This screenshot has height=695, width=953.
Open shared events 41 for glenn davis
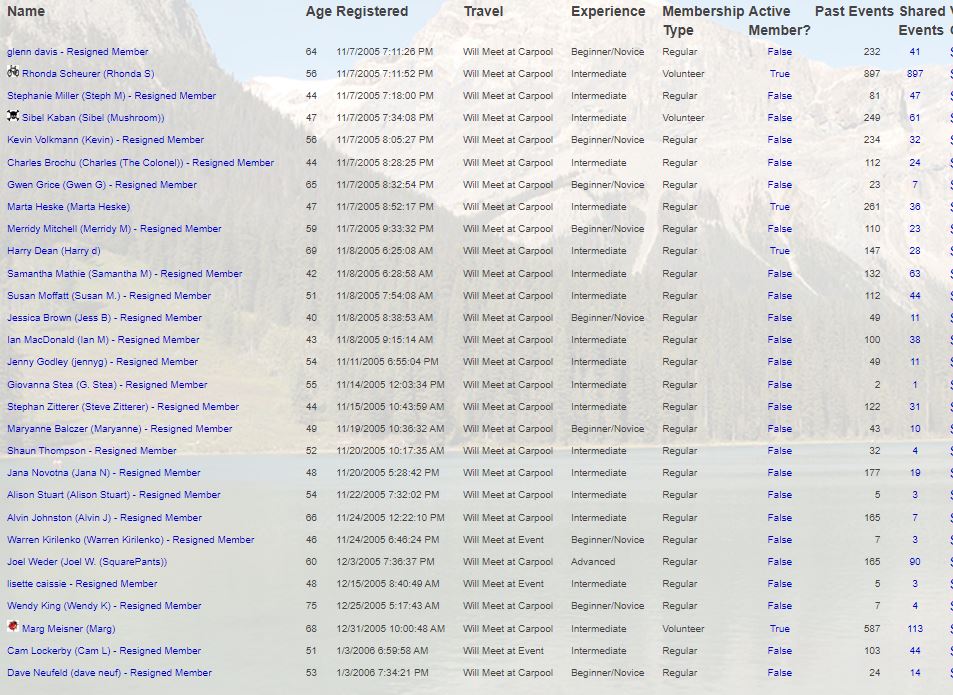coord(915,52)
